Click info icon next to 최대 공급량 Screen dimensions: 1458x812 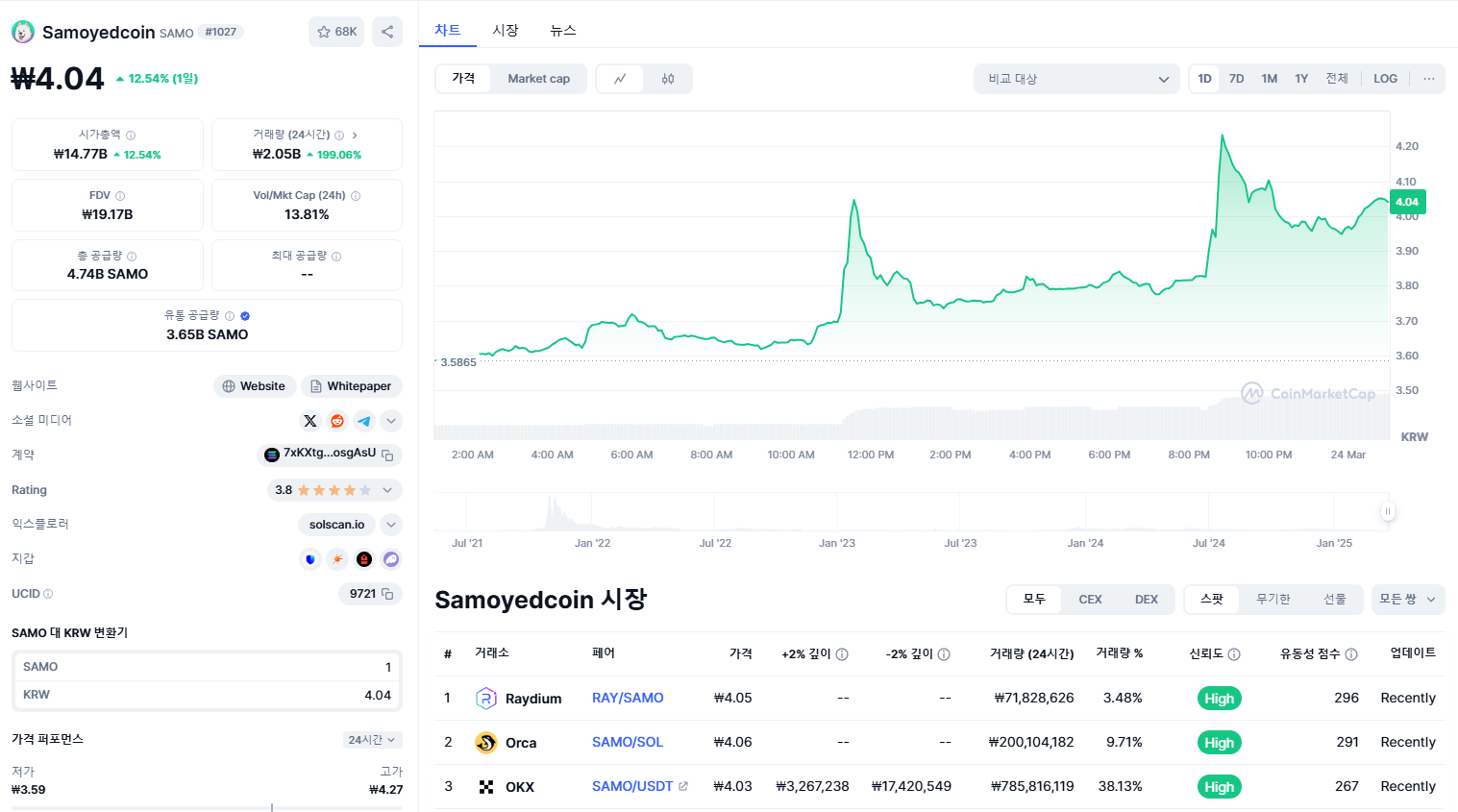336,257
